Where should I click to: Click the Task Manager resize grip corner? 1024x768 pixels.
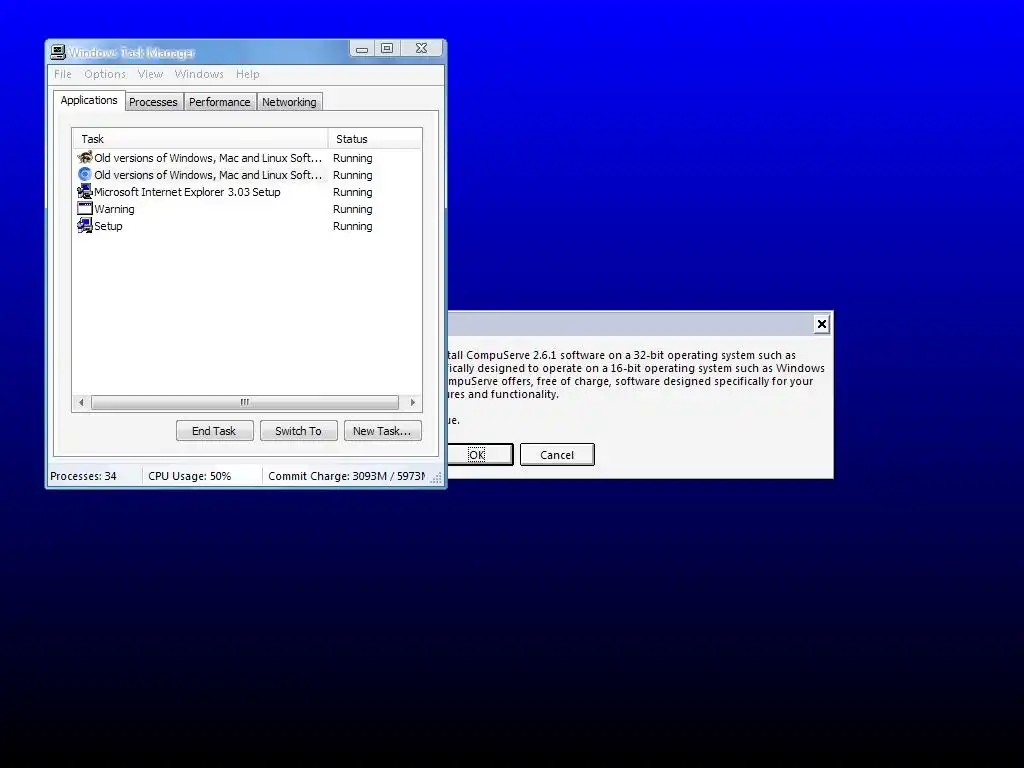click(x=437, y=478)
